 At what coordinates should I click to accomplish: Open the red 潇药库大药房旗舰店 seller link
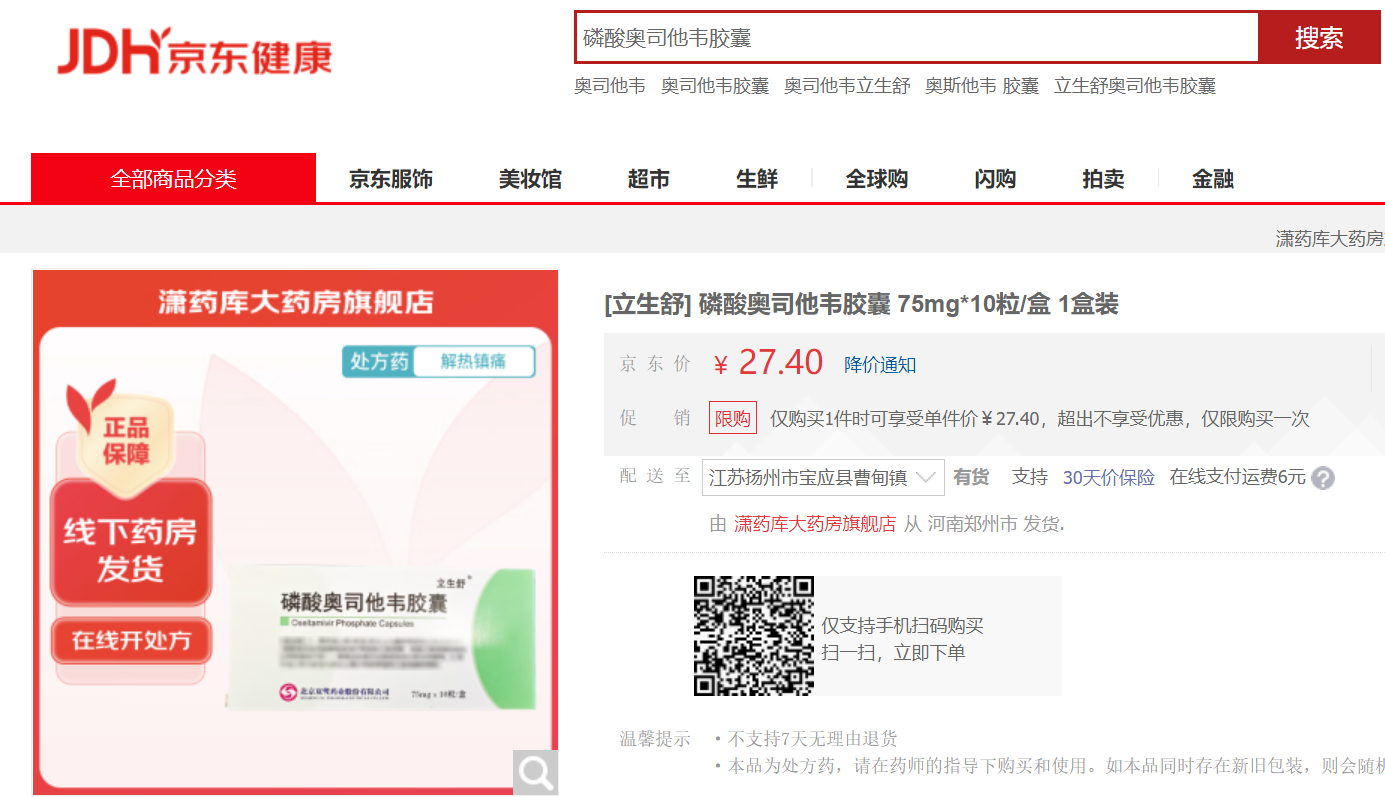click(815, 523)
